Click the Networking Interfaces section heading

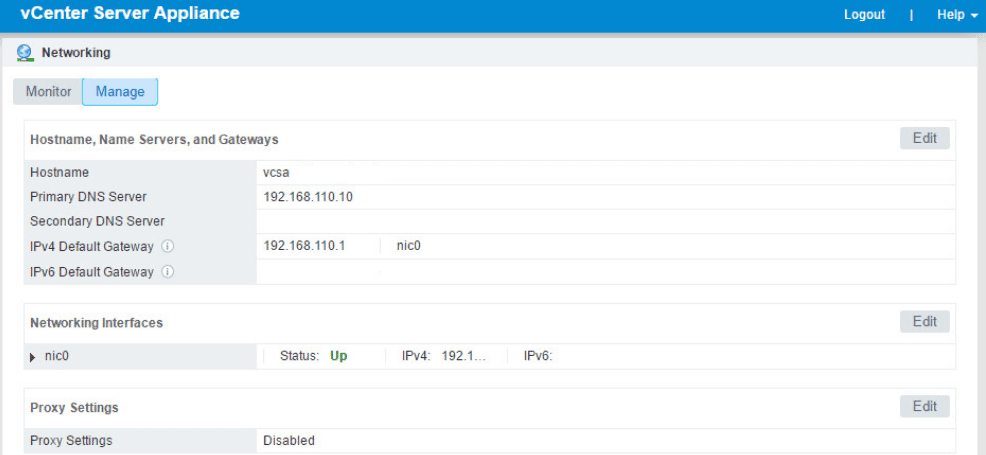[x=96, y=323]
